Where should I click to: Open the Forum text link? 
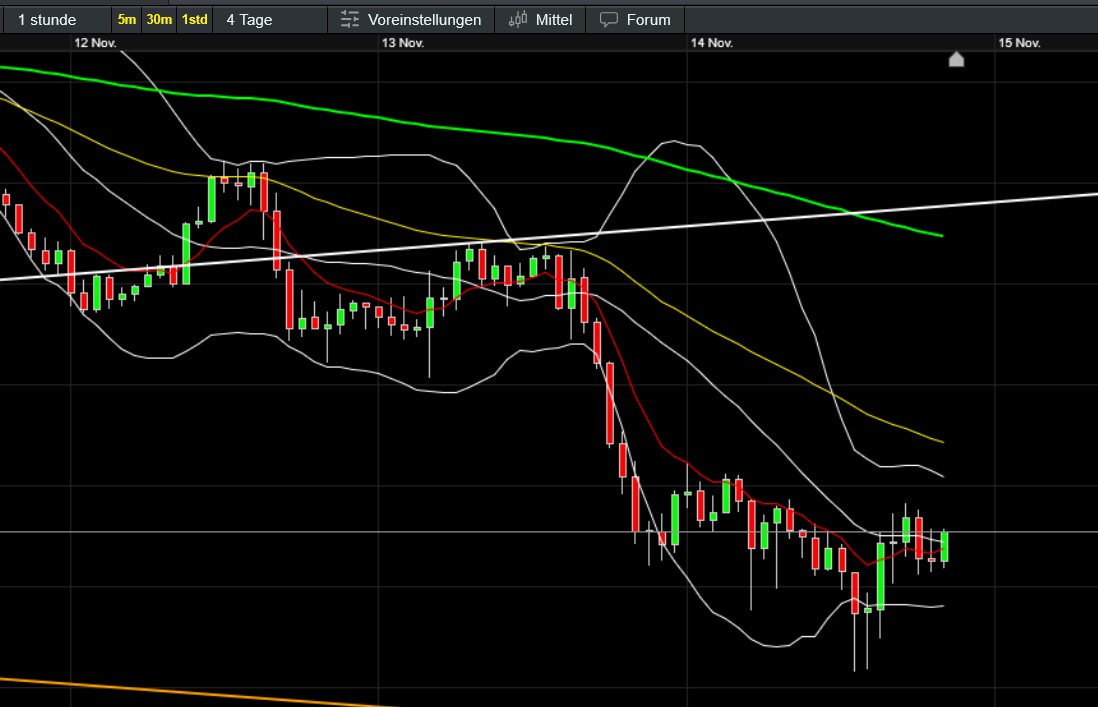coord(648,20)
